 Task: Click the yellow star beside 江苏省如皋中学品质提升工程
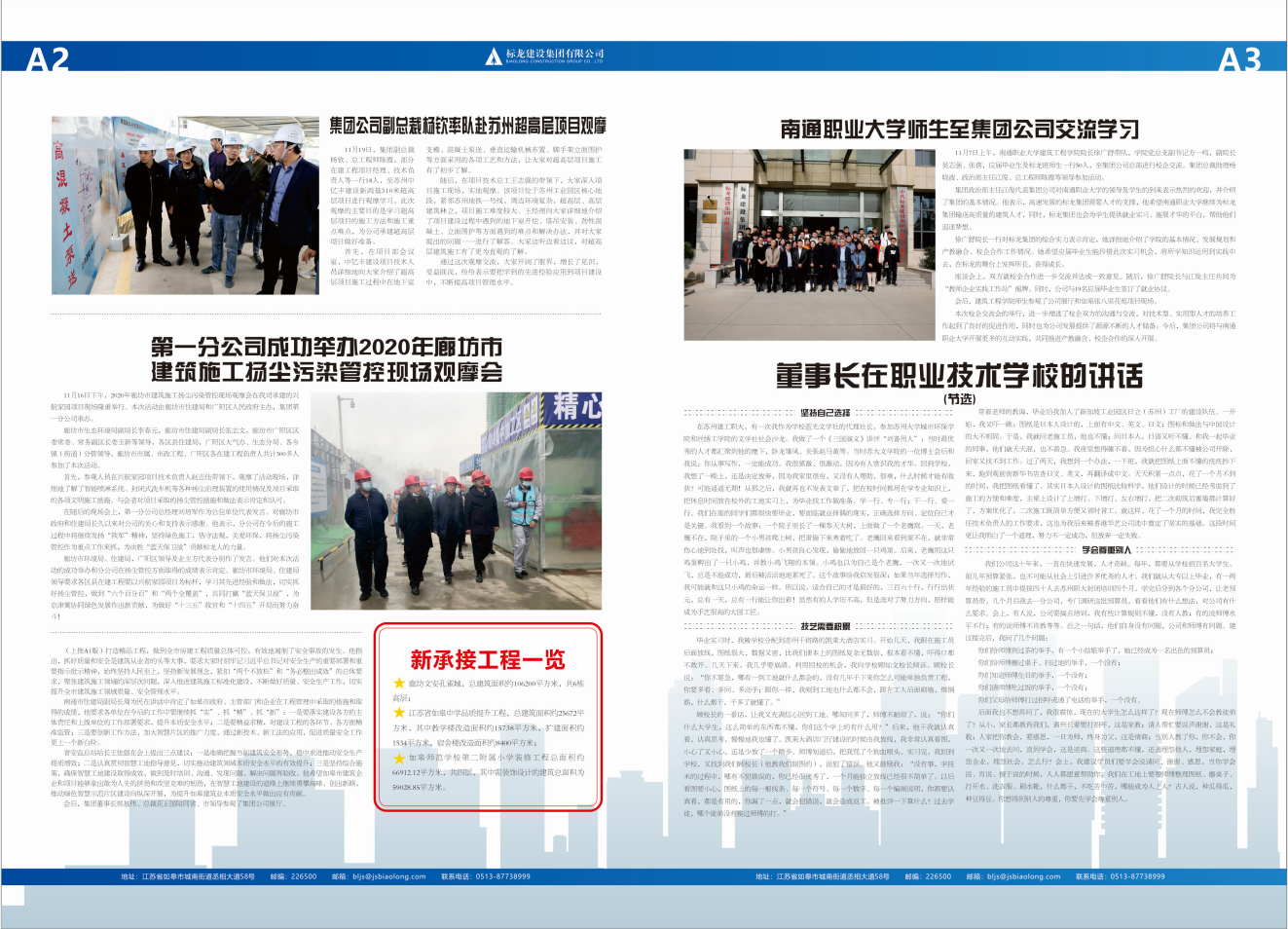(399, 713)
